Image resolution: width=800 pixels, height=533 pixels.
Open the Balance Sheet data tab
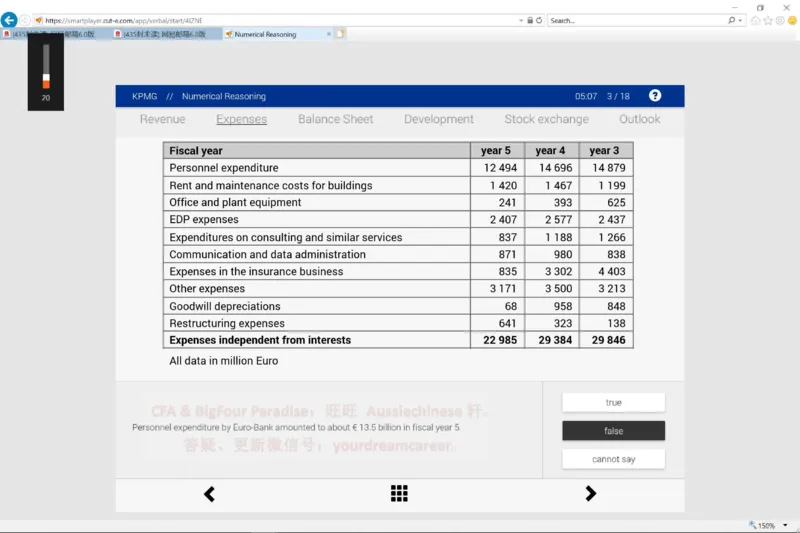click(x=335, y=119)
